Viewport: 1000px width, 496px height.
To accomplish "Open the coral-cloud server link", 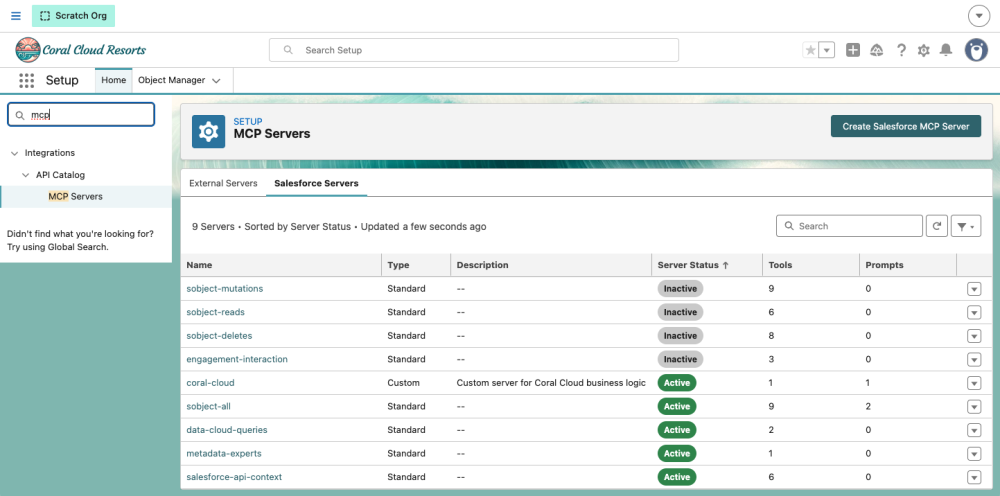I will tap(210, 383).
